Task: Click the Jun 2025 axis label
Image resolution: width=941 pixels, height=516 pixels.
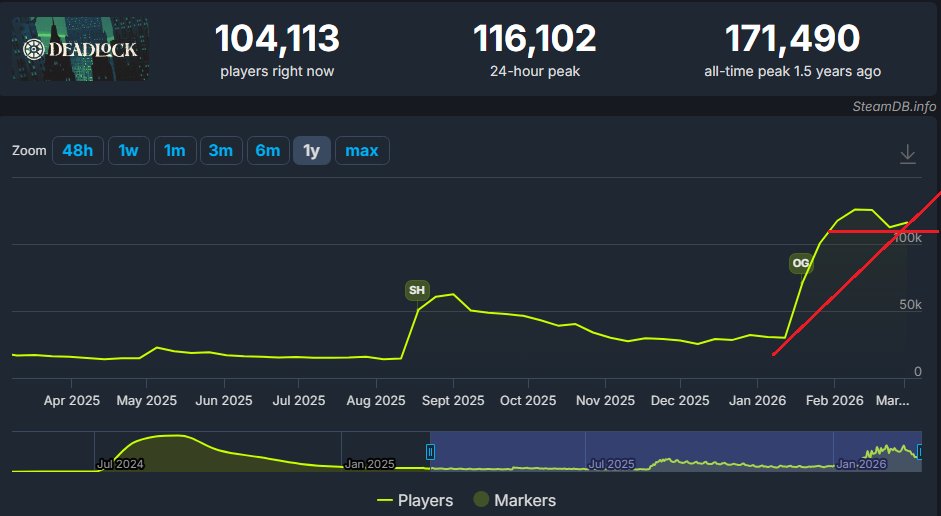Action: [x=224, y=400]
